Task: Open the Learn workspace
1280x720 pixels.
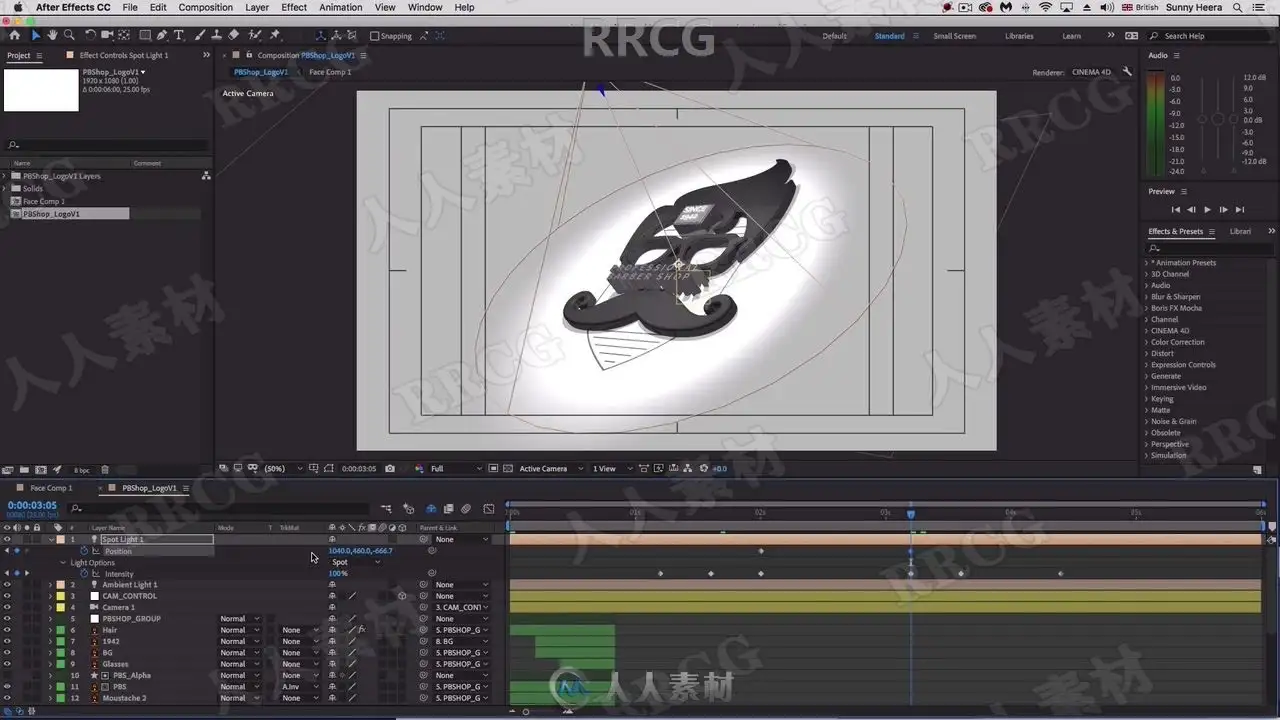Action: 1071,36
